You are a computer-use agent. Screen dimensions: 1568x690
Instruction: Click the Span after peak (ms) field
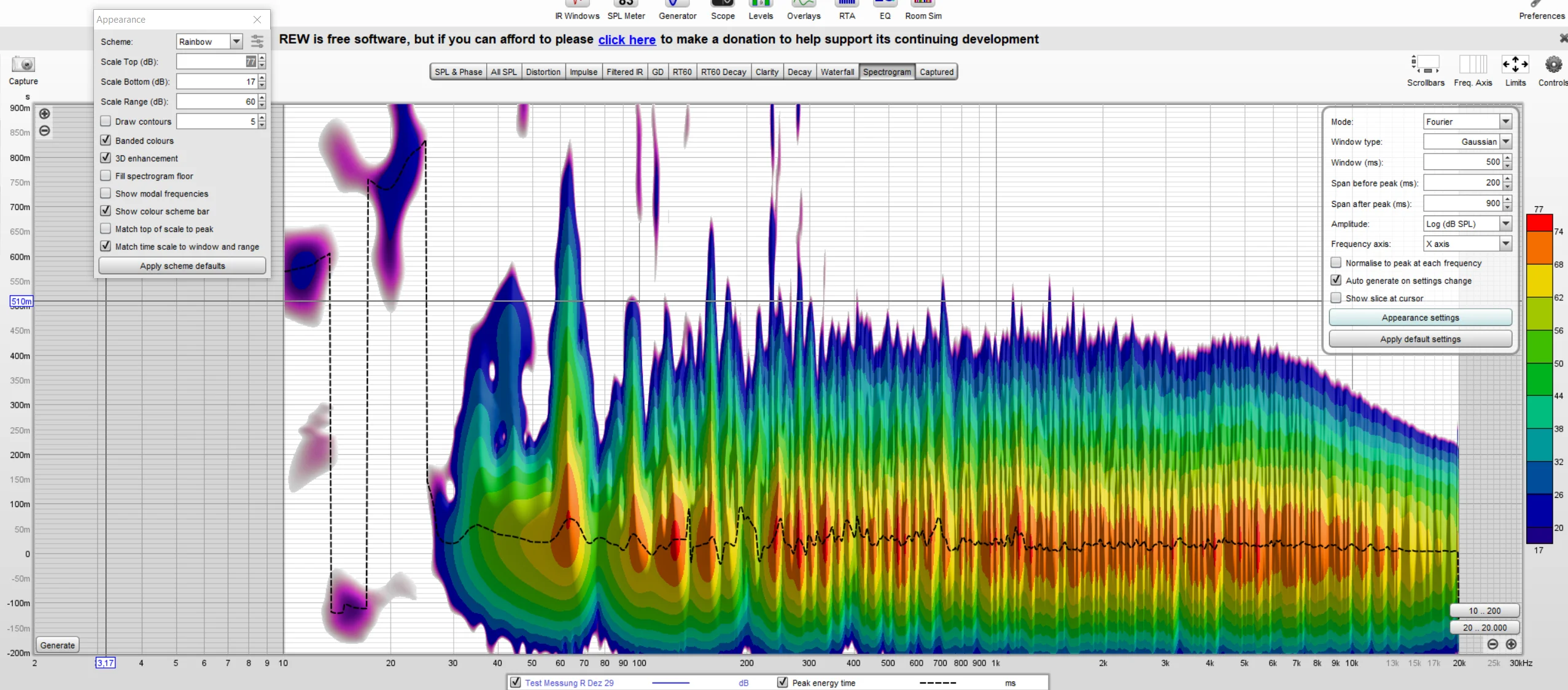coord(1462,203)
